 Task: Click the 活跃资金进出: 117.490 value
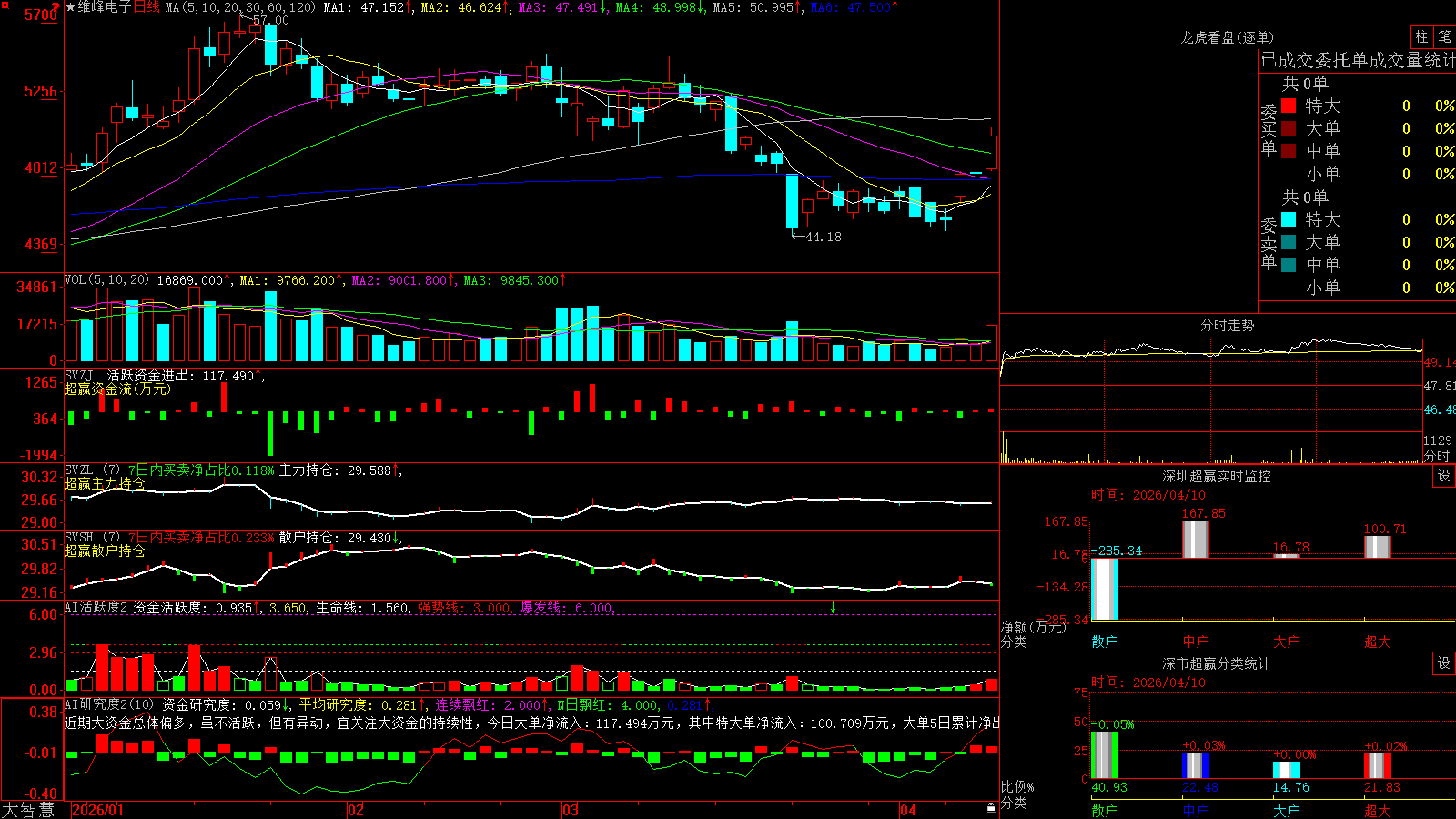coord(180,375)
